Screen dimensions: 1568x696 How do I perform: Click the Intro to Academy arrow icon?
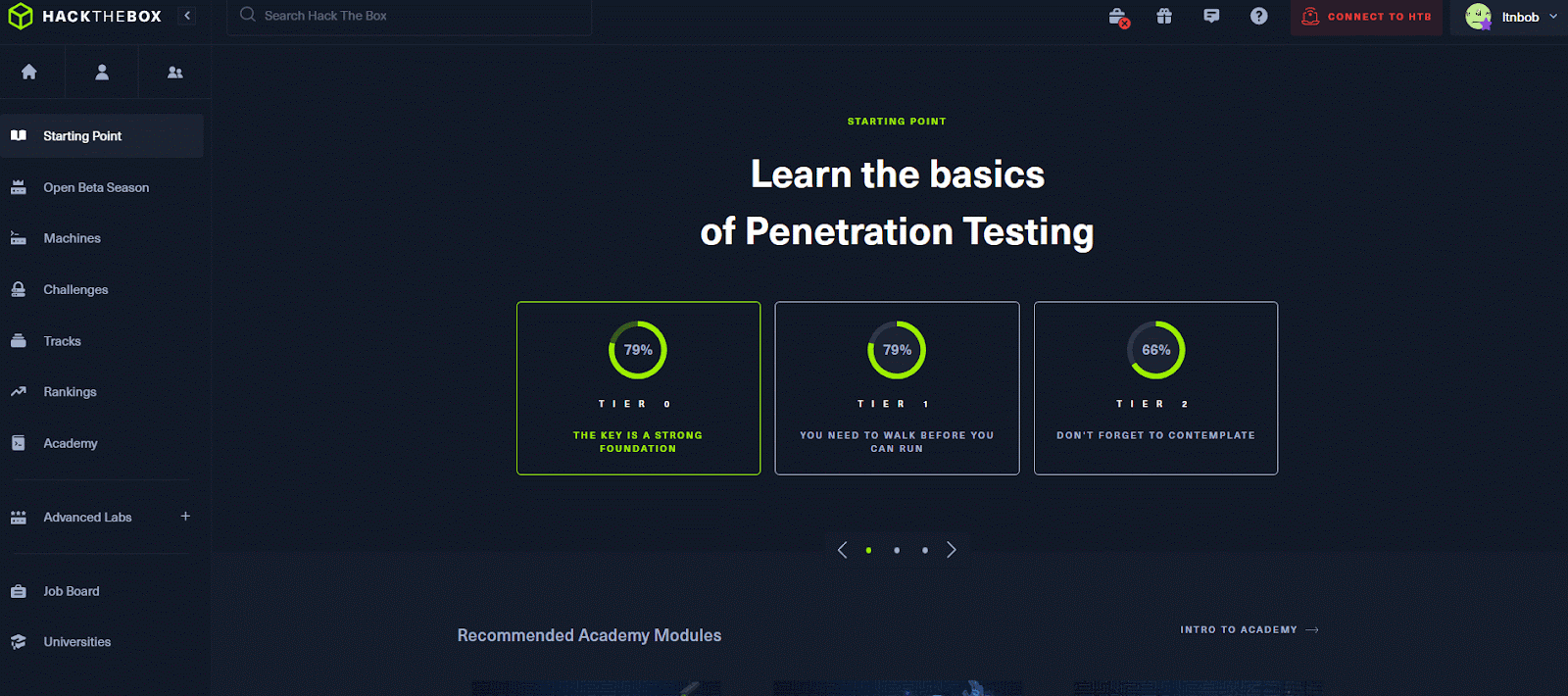pyautogui.click(x=1313, y=629)
